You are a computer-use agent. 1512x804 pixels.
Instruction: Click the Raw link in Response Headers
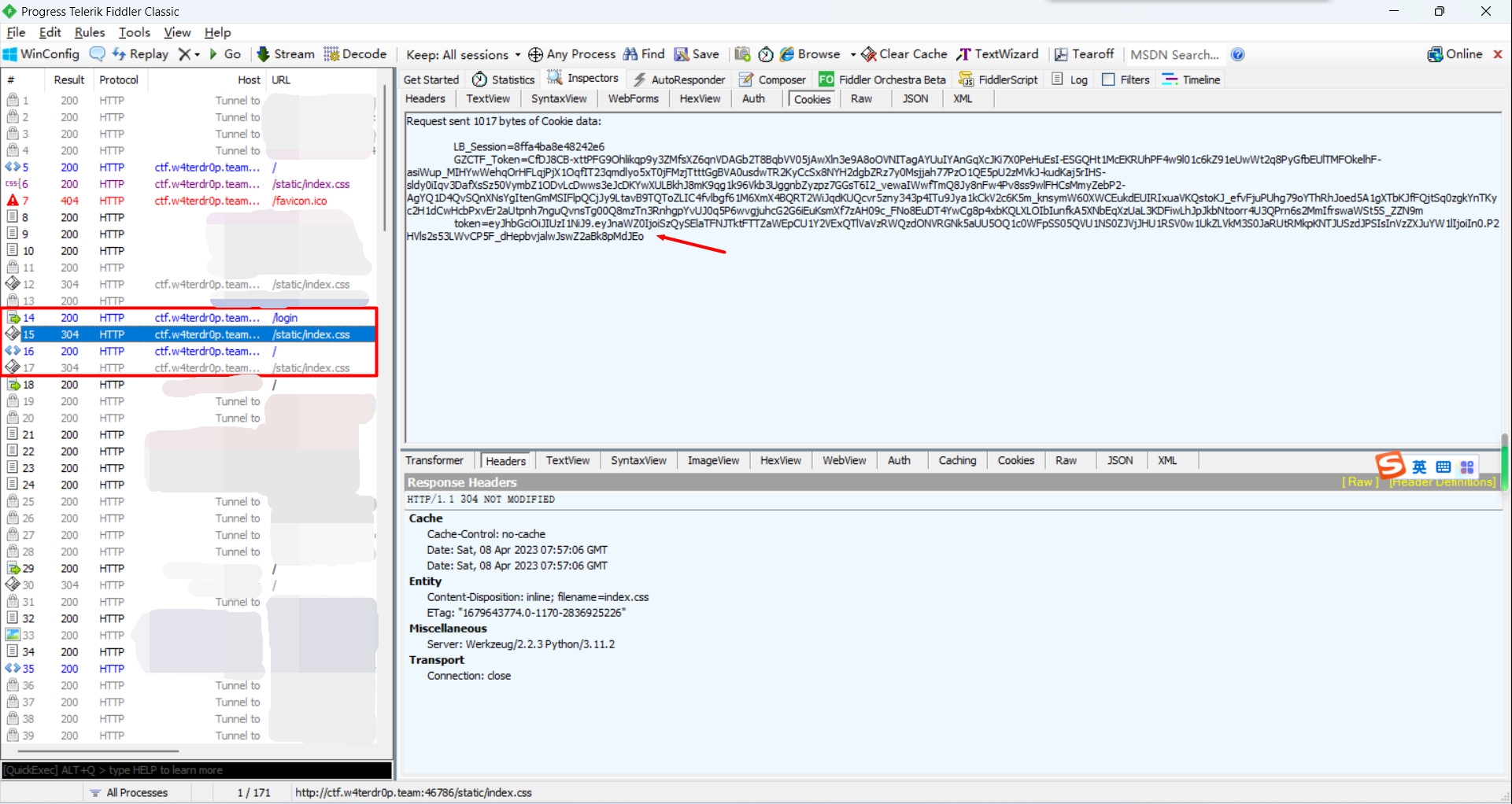click(x=1359, y=482)
